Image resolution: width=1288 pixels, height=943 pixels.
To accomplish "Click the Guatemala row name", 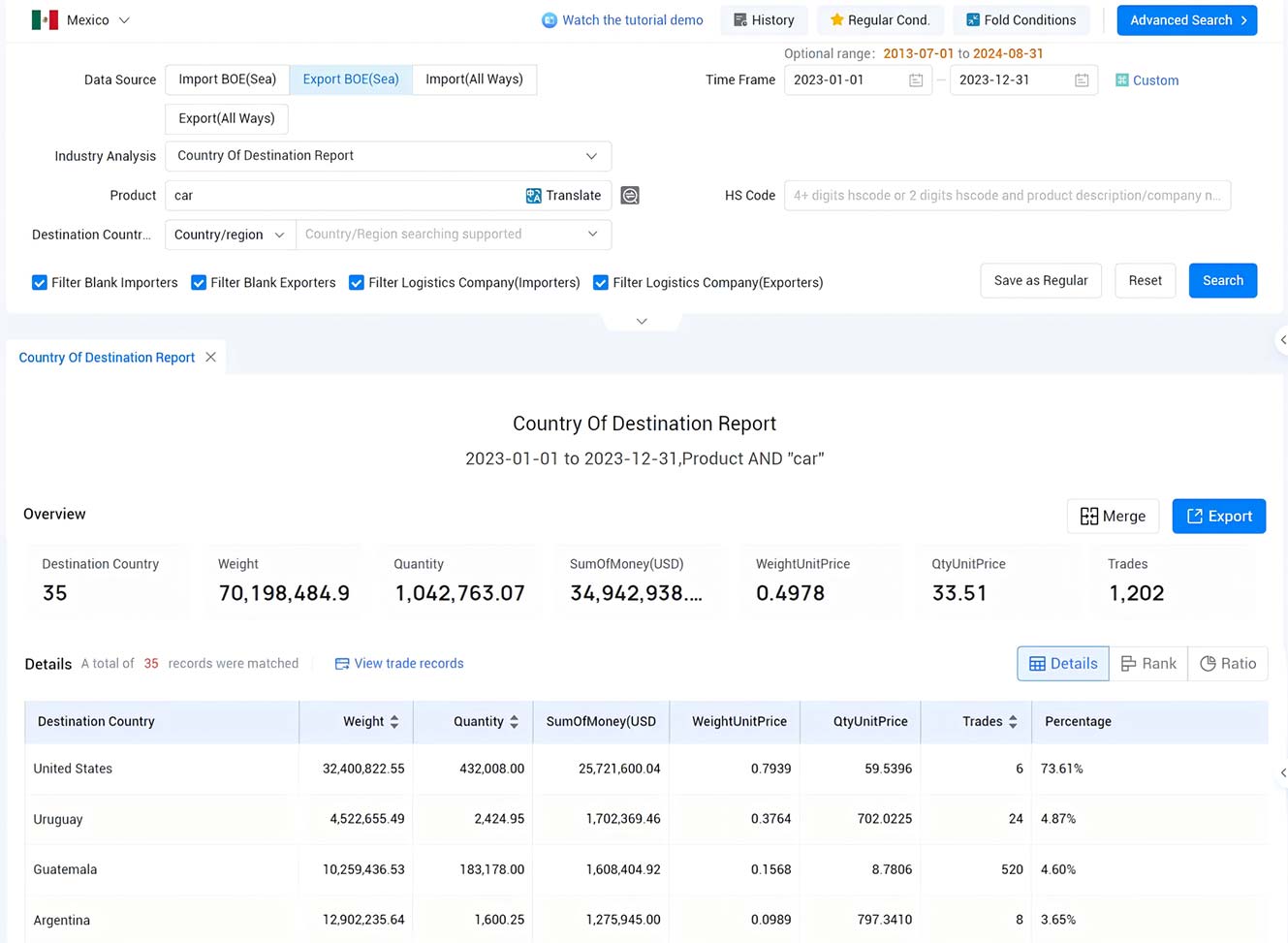I will [65, 869].
